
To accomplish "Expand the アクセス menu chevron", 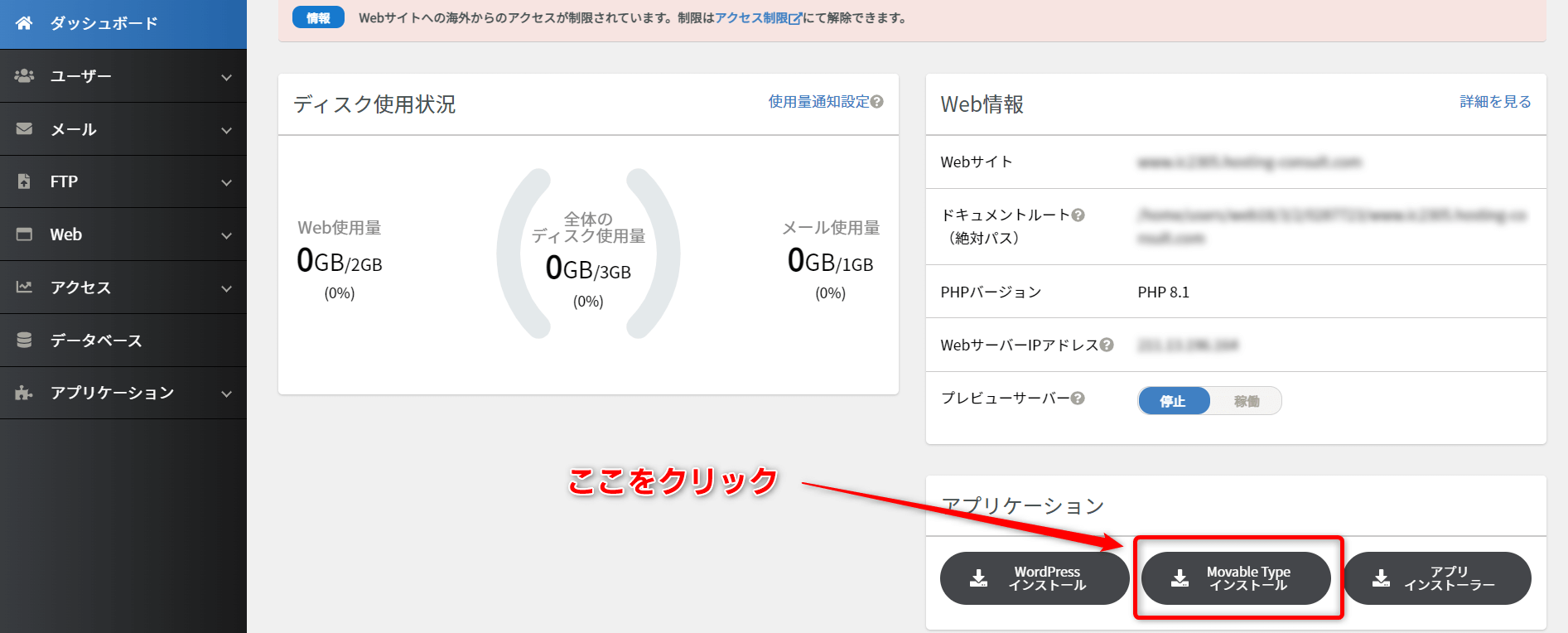I will pos(226,288).
